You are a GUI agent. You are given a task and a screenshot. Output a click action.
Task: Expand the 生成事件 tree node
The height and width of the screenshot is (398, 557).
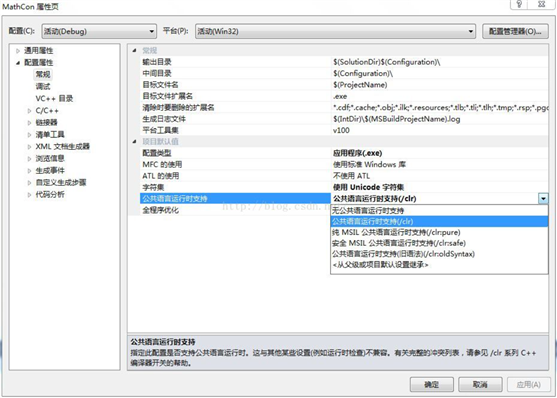pyautogui.click(x=29, y=171)
